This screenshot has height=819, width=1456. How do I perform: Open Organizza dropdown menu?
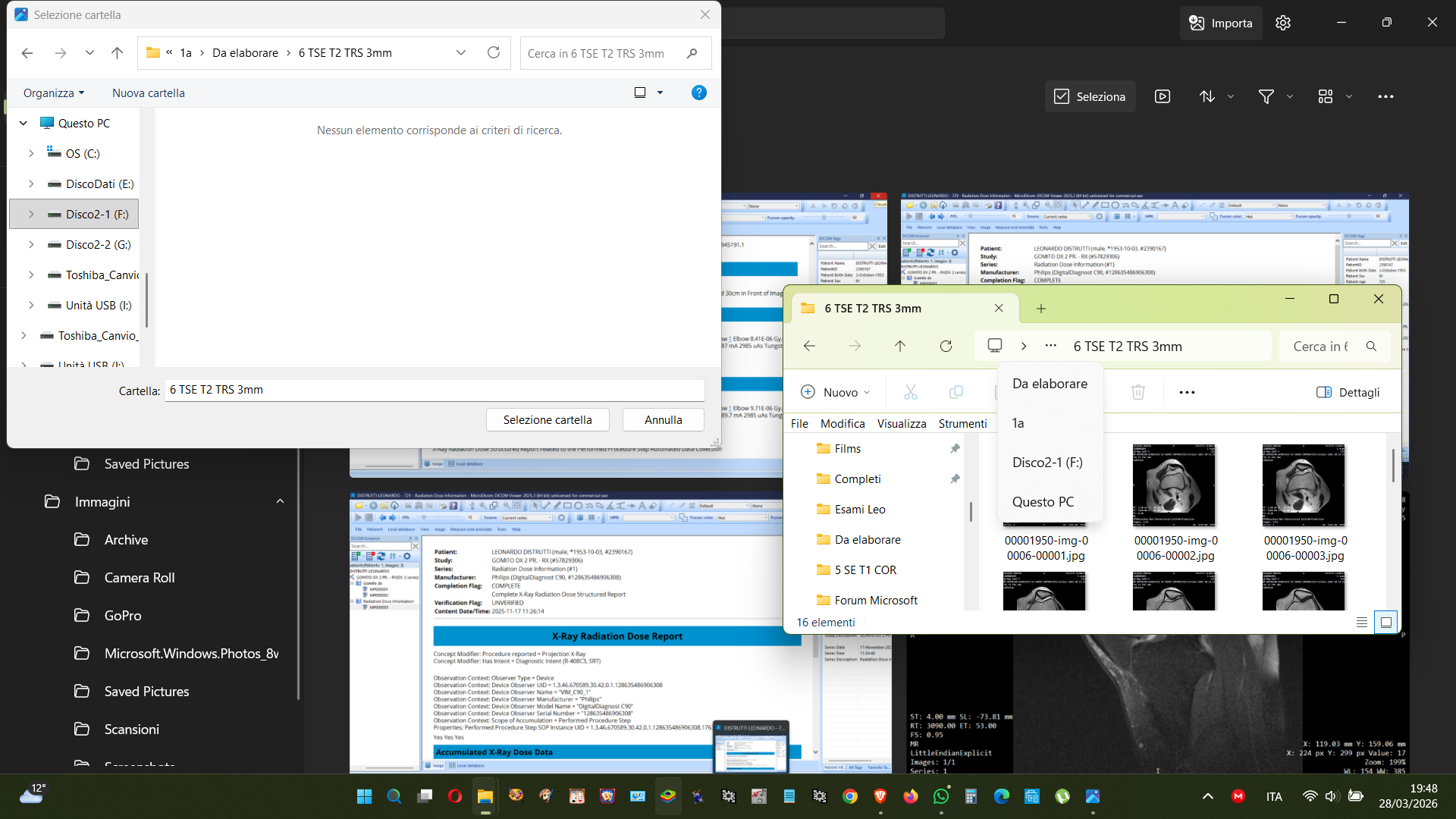coord(54,93)
